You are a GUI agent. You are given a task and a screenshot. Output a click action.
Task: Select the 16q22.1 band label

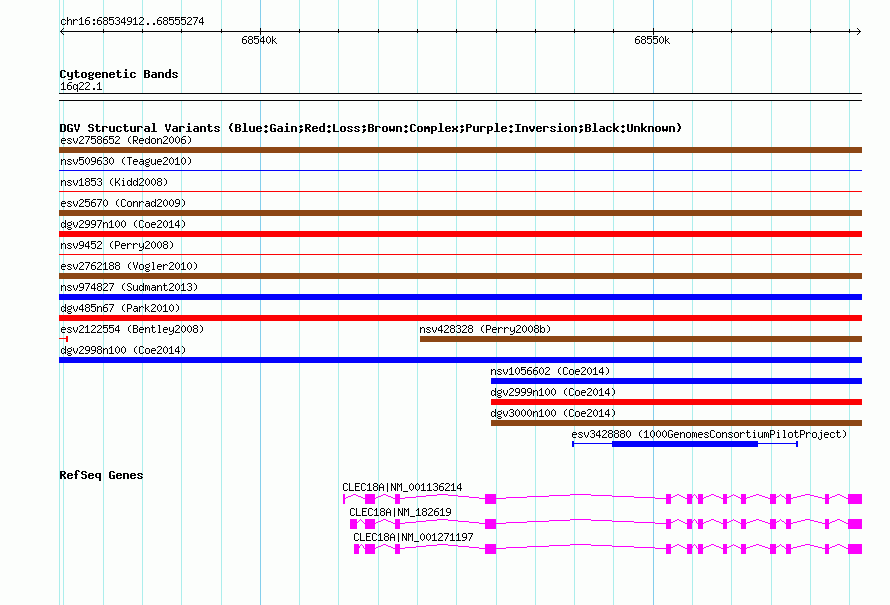click(81, 86)
